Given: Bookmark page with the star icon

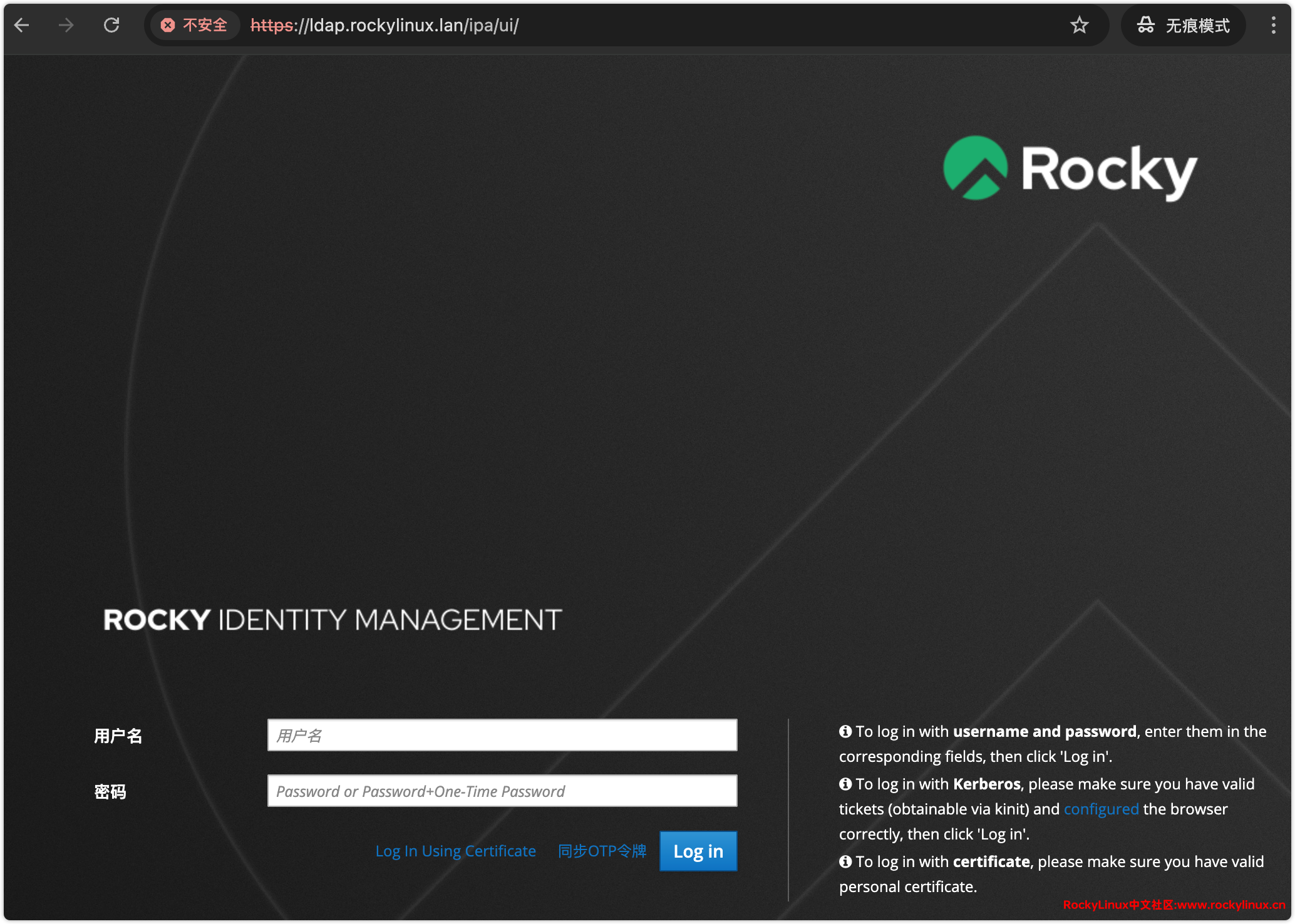Looking at the screenshot, I should 1079,26.
